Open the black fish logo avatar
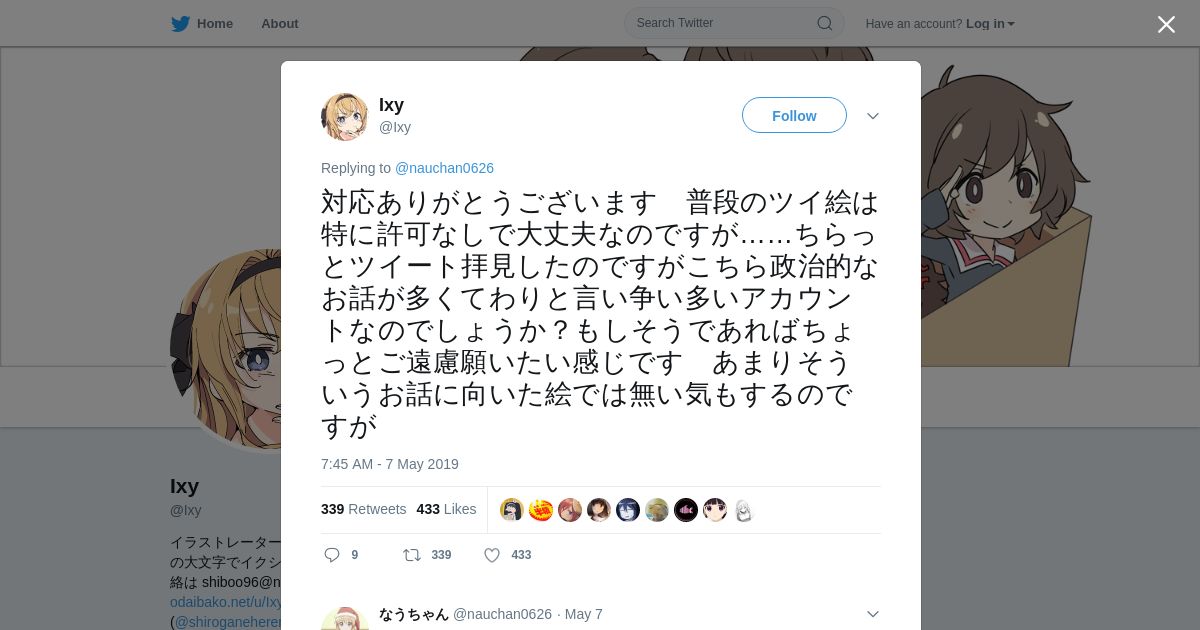Image resolution: width=1200 pixels, height=630 pixels. (x=686, y=510)
